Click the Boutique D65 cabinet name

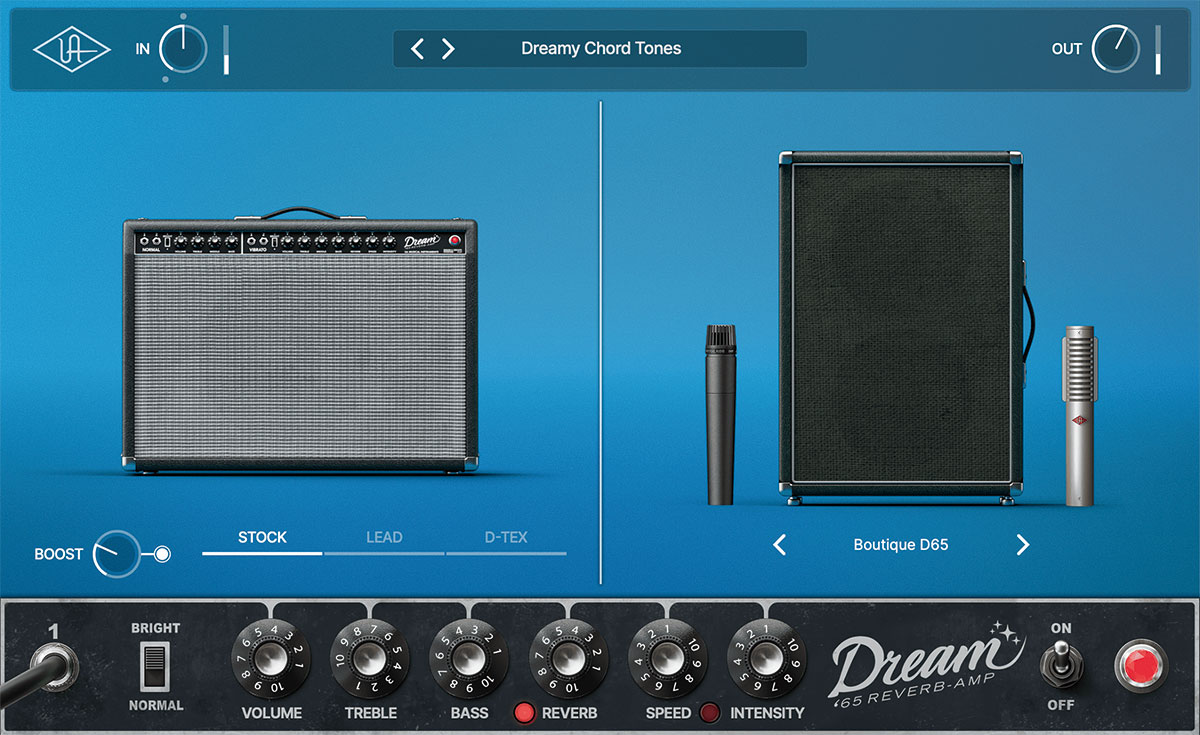pos(901,545)
